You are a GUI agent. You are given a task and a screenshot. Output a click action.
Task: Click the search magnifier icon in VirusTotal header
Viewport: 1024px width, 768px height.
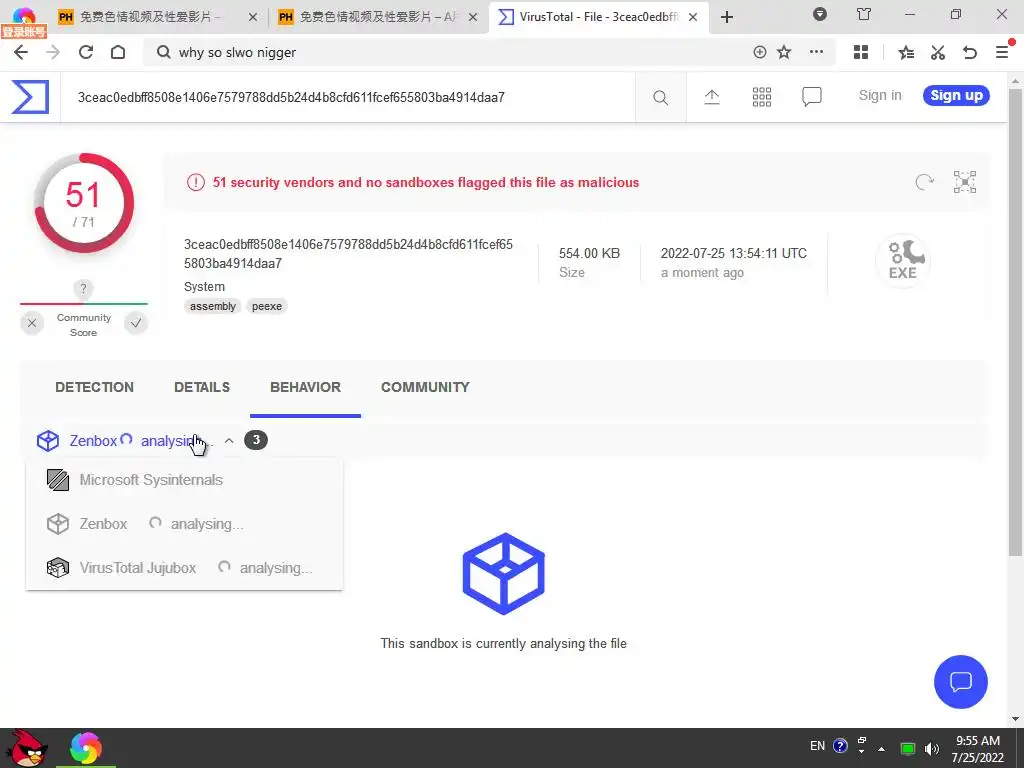[660, 97]
